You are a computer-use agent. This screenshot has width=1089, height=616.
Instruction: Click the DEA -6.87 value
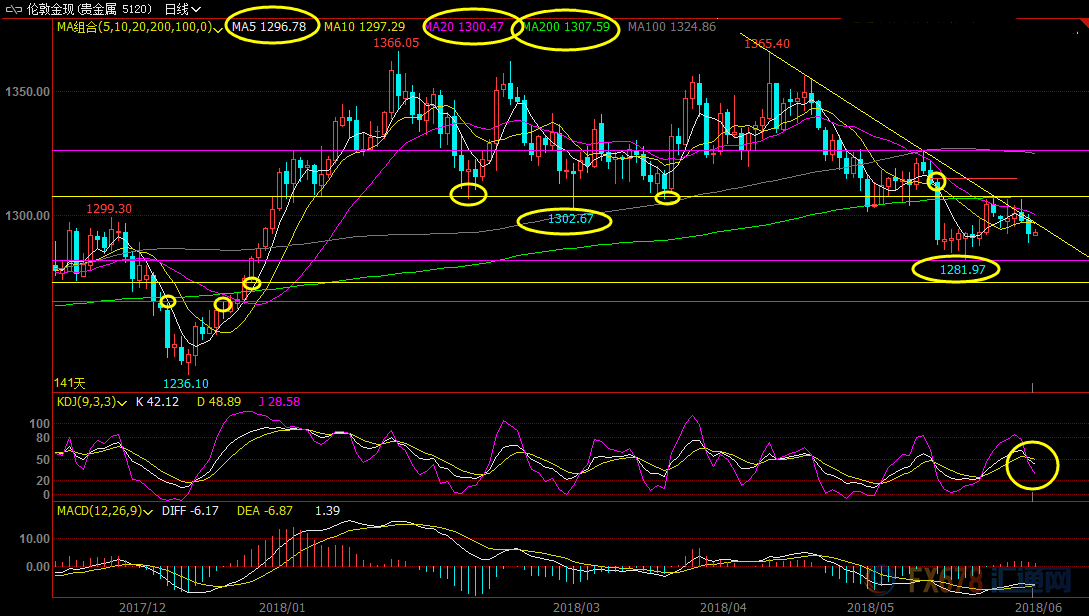click(265, 511)
